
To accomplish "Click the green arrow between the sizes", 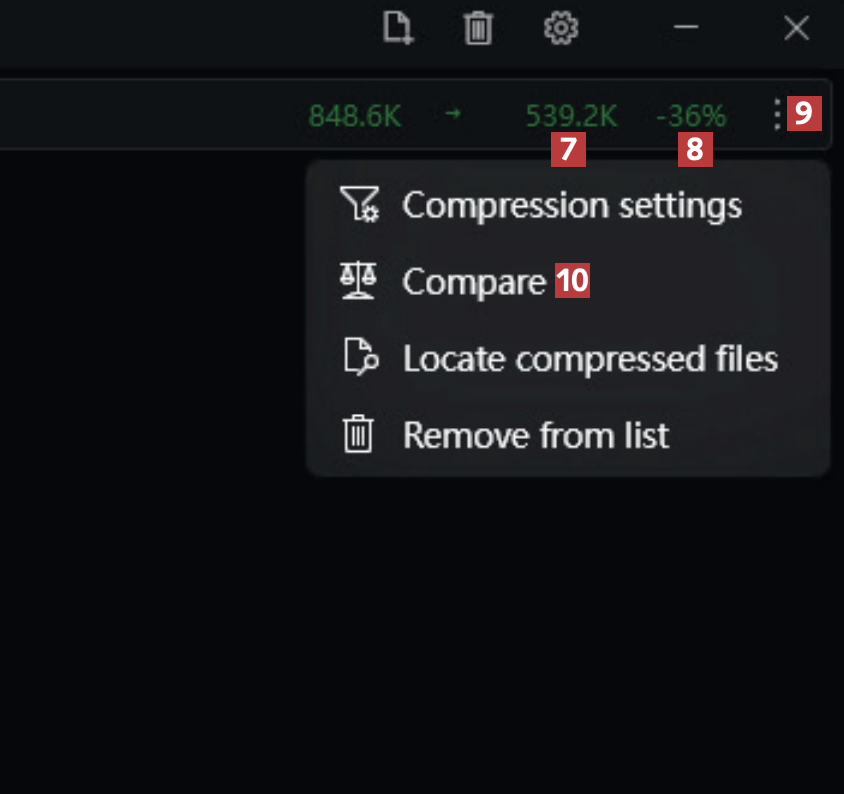I will pyautogui.click(x=453, y=115).
